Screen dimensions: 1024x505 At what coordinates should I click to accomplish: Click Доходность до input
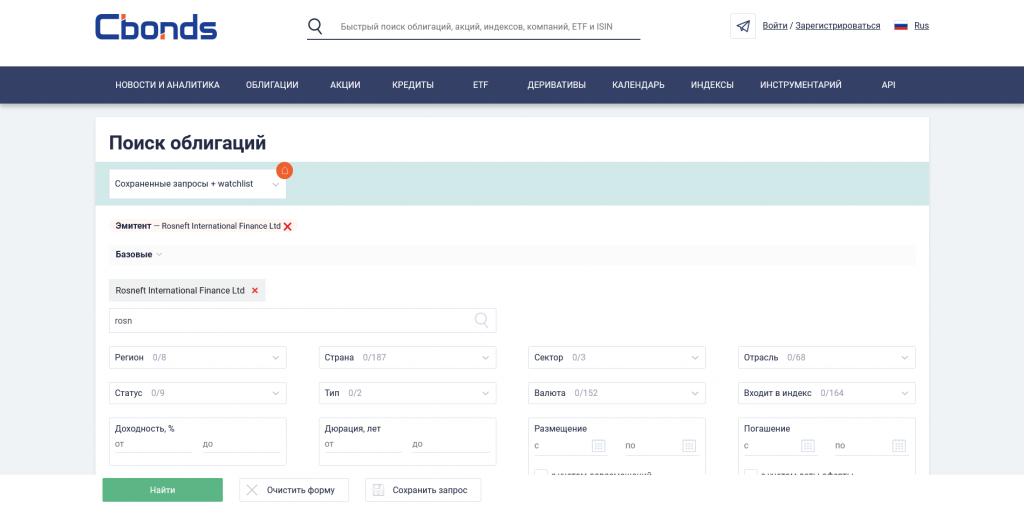click(241, 445)
